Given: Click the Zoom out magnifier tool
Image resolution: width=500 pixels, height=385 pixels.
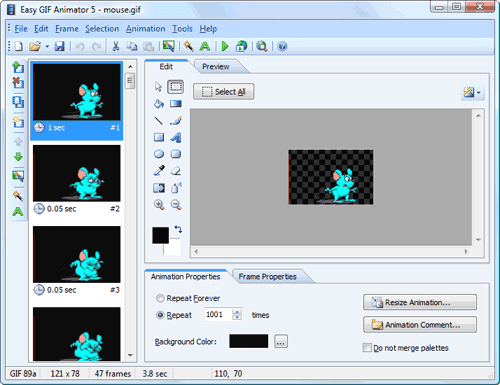Looking at the screenshot, I should coord(176,205).
